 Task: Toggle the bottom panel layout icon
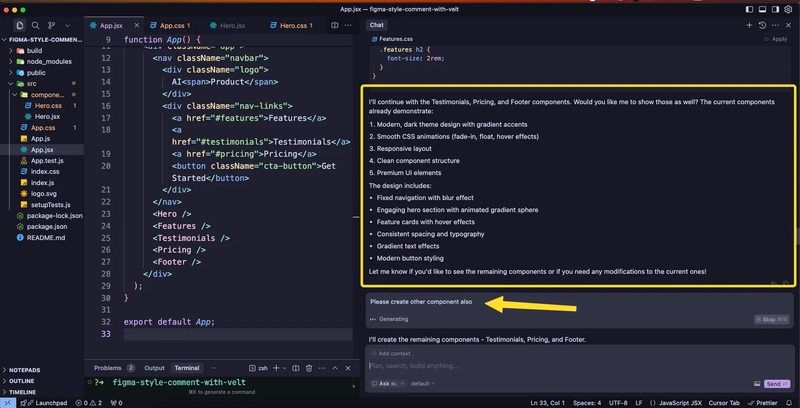pyautogui.click(x=762, y=9)
